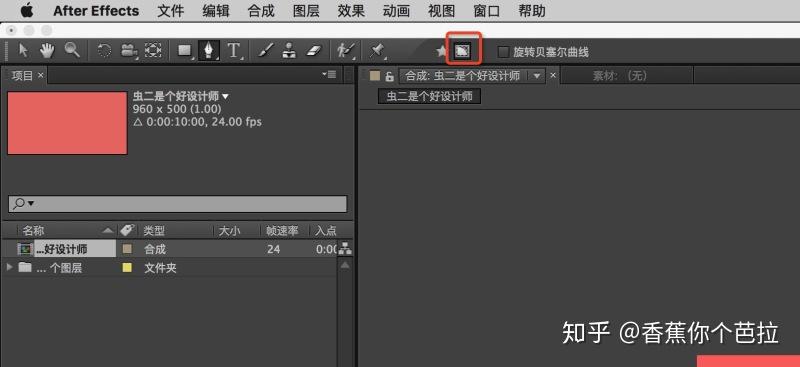Select the Clone Stamp tool
Screen dimensions: 800x367
(289, 51)
